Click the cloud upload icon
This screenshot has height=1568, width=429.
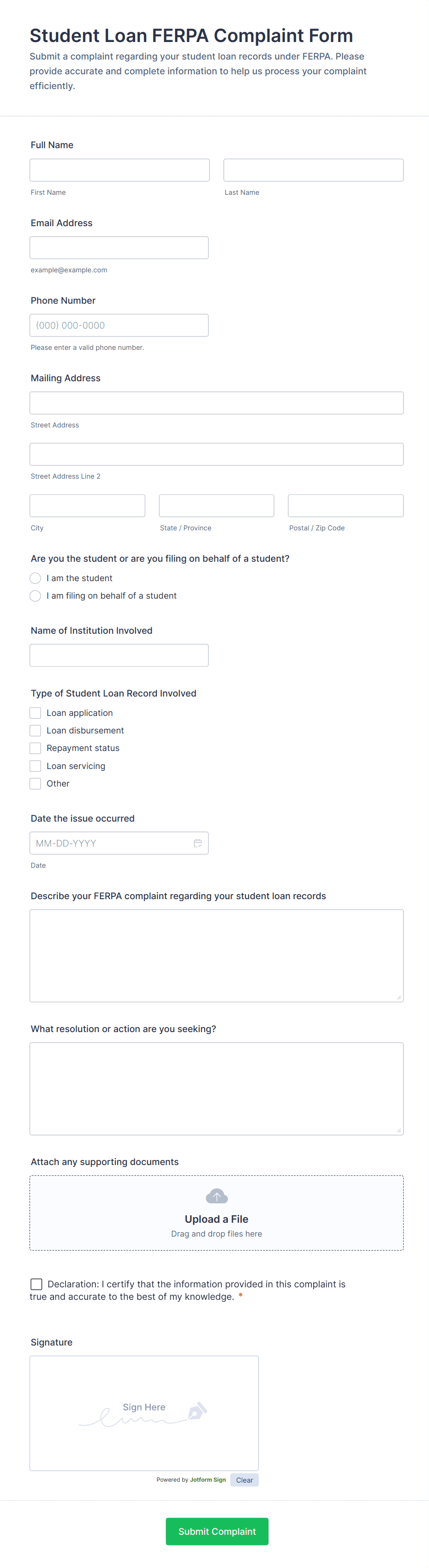click(217, 1196)
